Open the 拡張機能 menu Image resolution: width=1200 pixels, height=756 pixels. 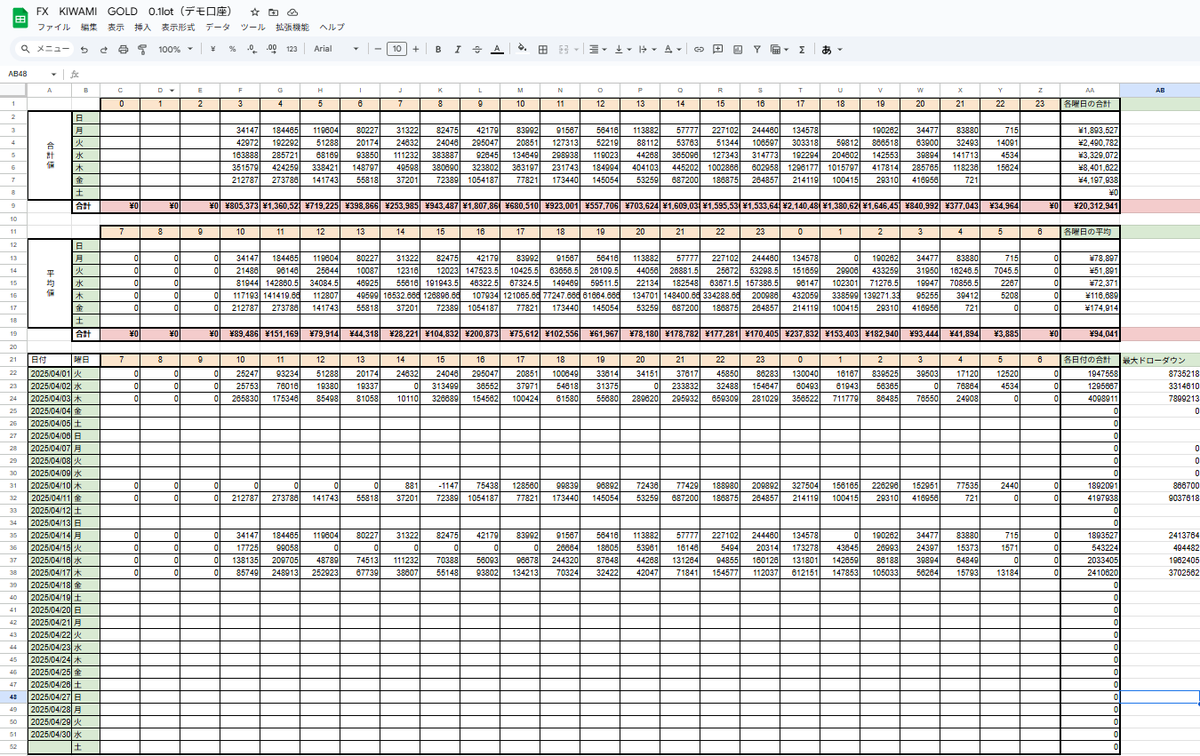pos(291,27)
